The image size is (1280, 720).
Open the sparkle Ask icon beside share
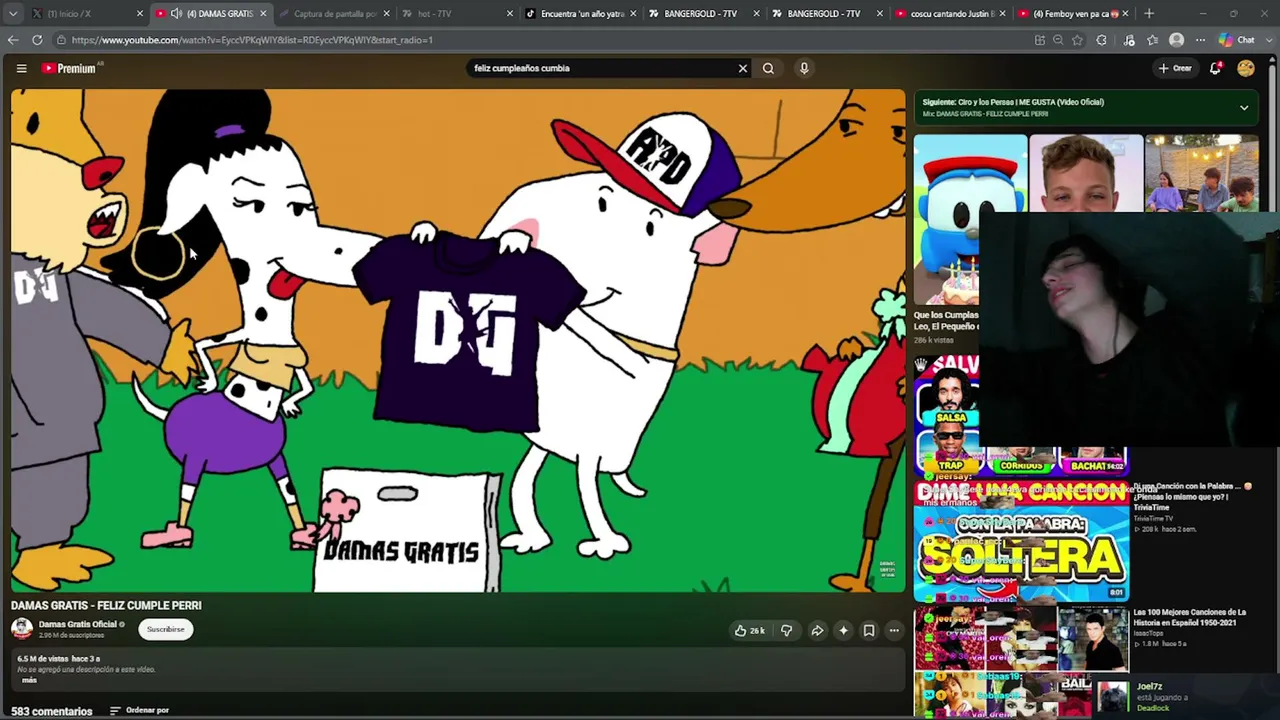843,631
